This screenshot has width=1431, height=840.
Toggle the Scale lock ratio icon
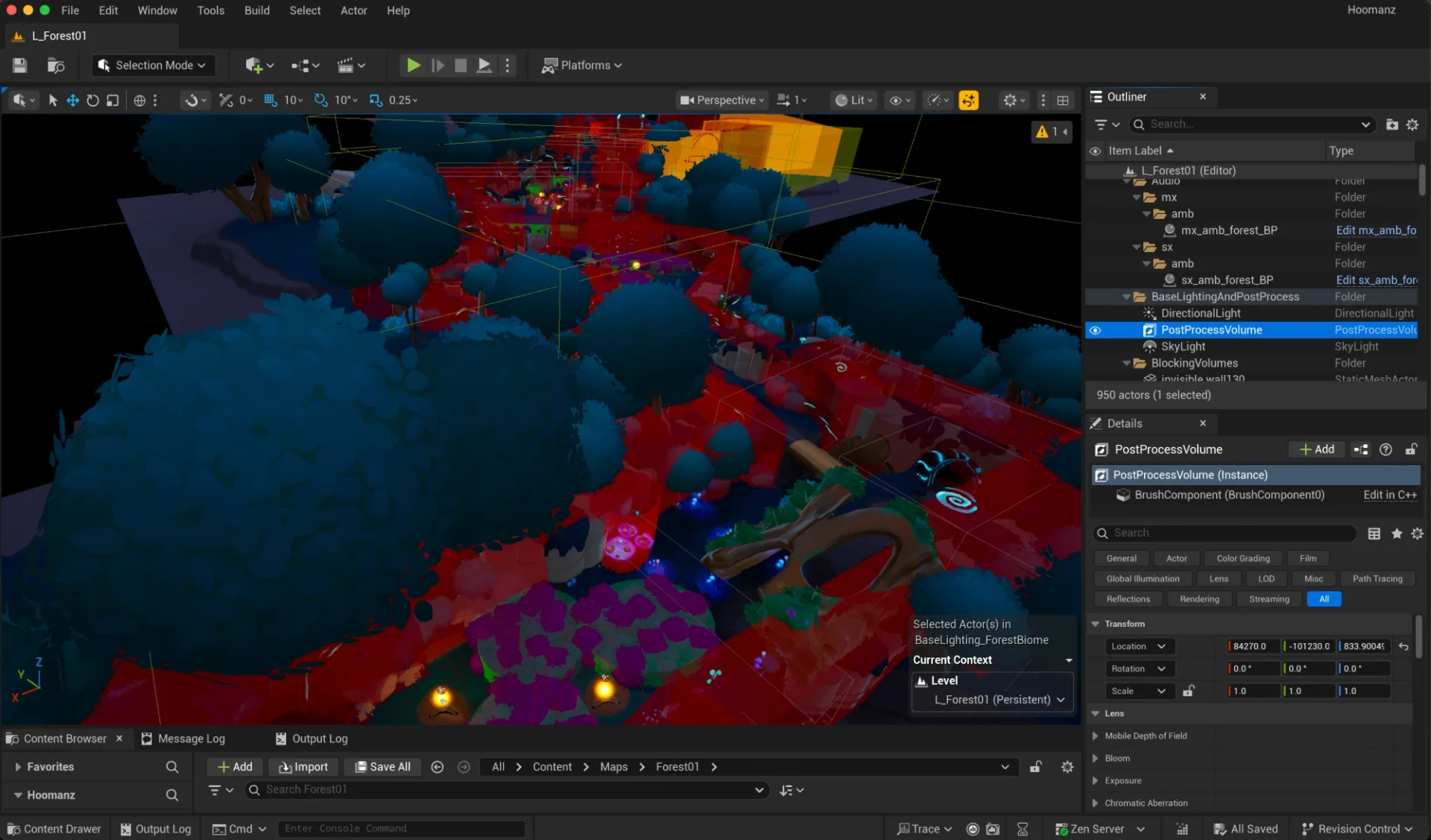1189,691
